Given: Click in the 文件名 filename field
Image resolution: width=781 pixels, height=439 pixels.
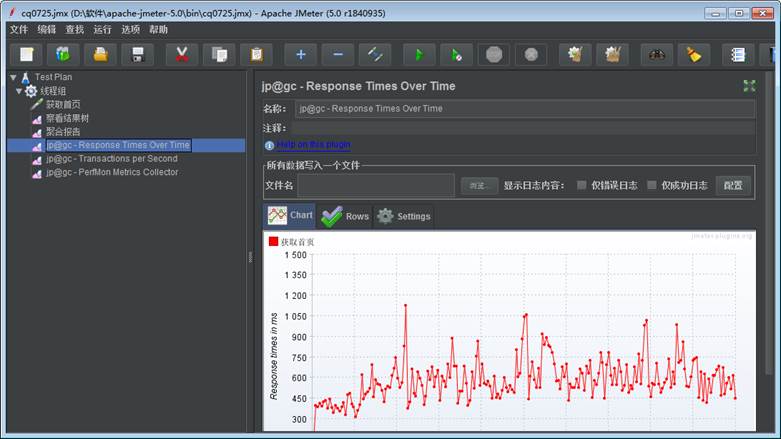Looking at the screenshot, I should (376, 185).
